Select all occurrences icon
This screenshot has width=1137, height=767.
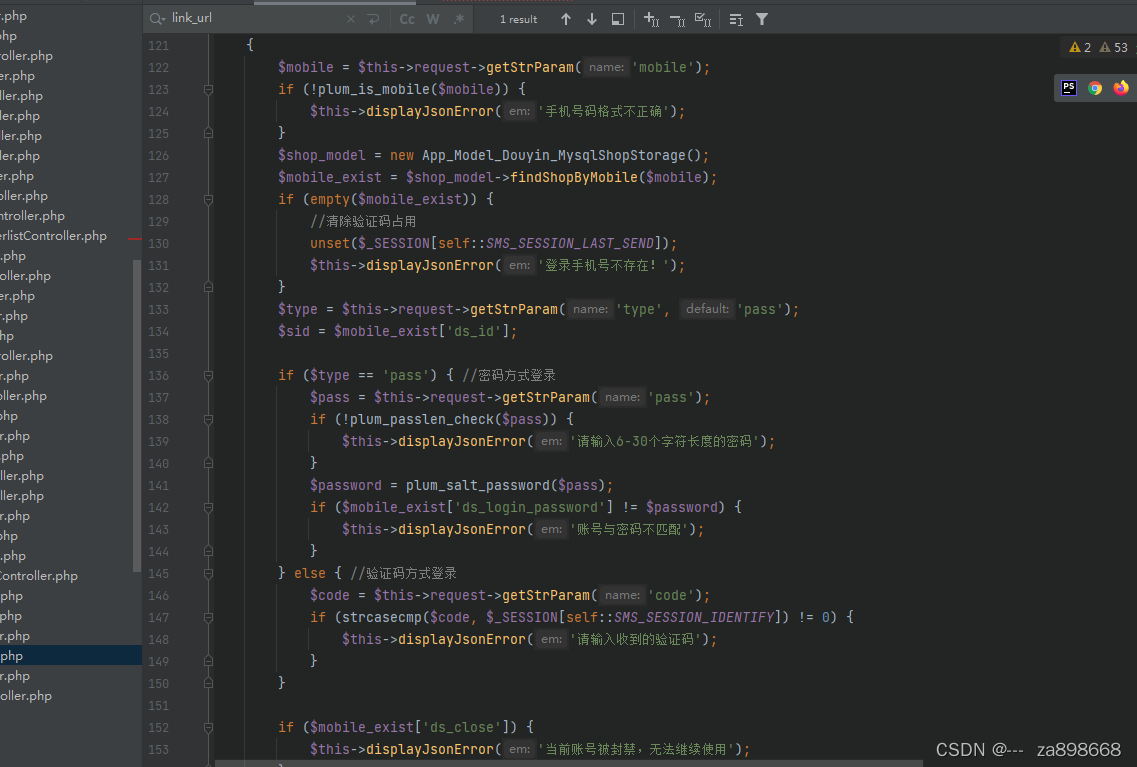pyautogui.click(x=703, y=20)
